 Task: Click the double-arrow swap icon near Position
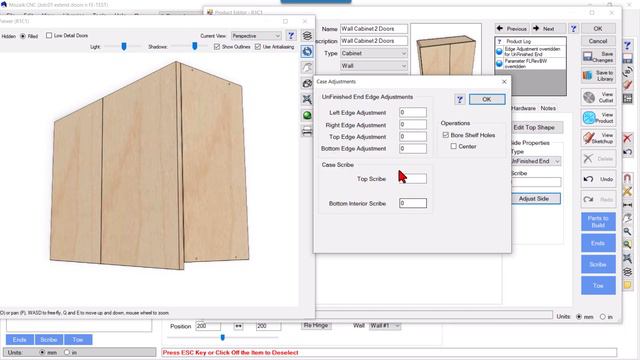238,326
